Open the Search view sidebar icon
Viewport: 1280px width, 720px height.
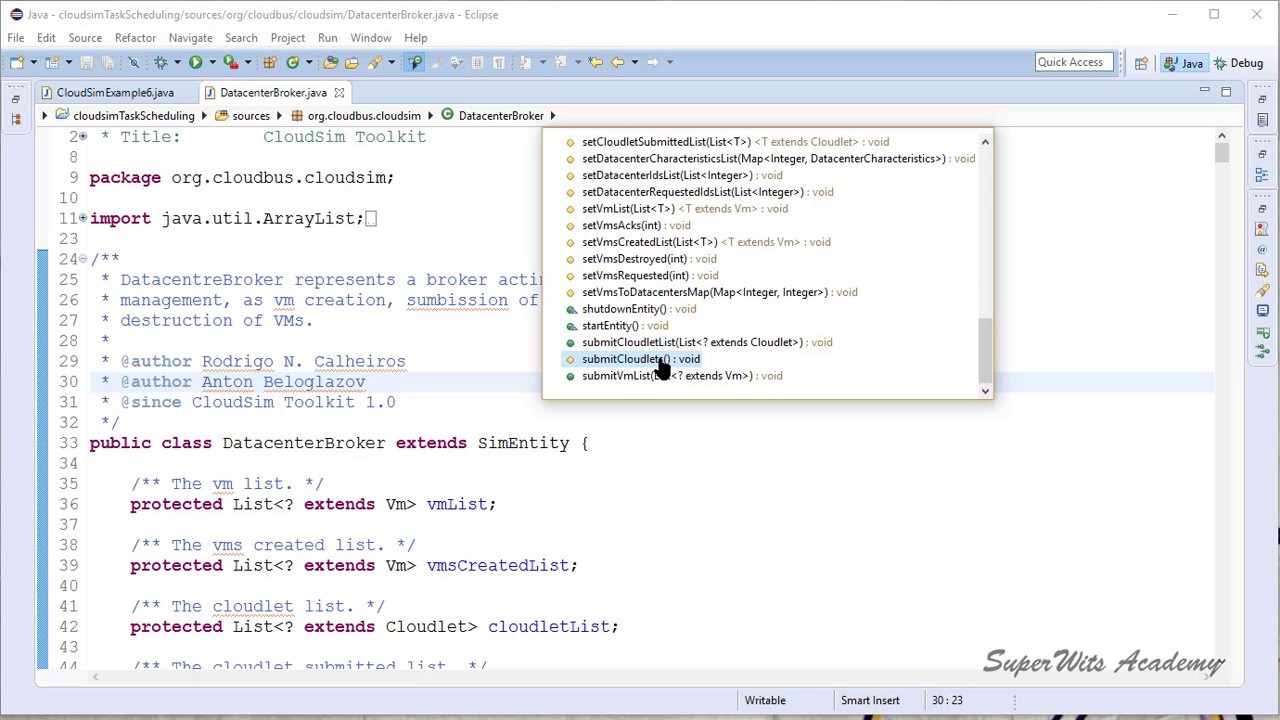(x=1262, y=290)
